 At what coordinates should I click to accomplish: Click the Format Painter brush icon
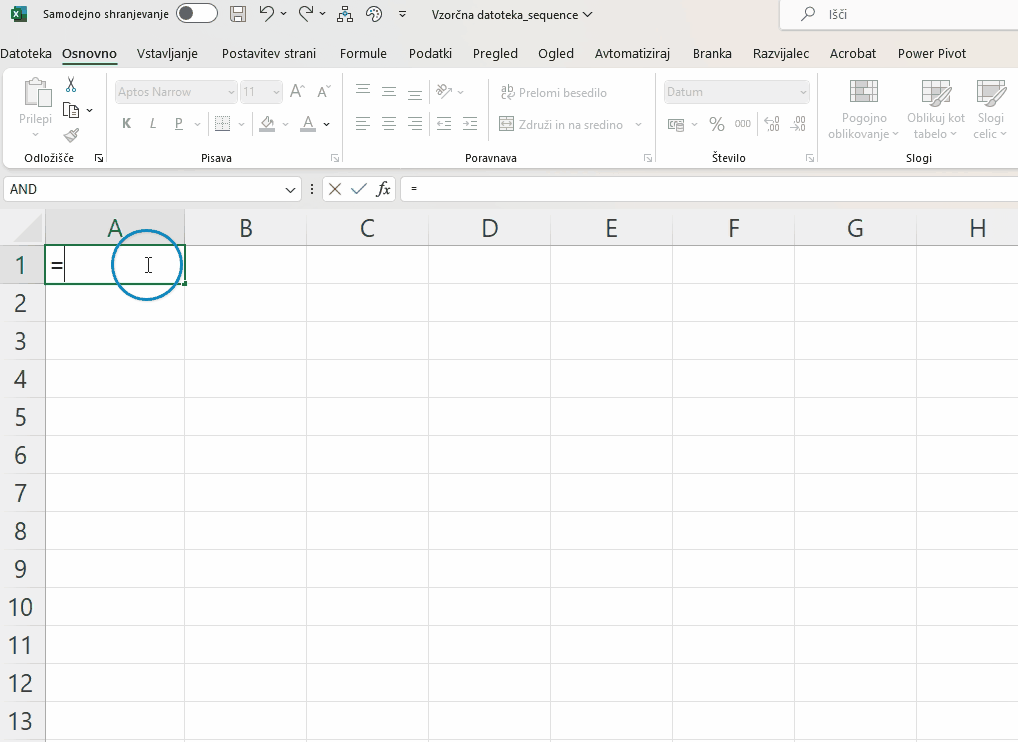[71, 135]
